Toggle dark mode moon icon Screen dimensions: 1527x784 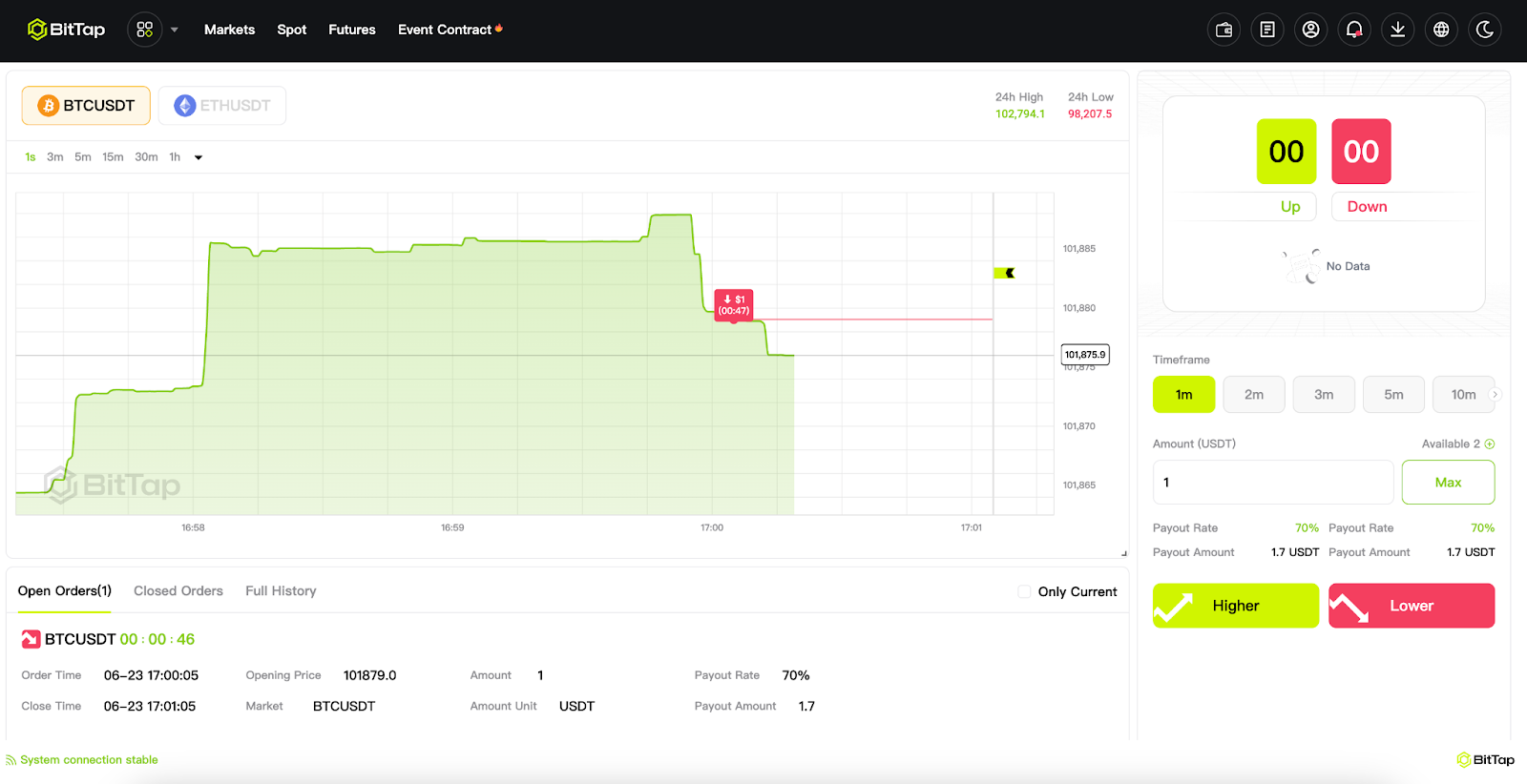[1485, 30]
